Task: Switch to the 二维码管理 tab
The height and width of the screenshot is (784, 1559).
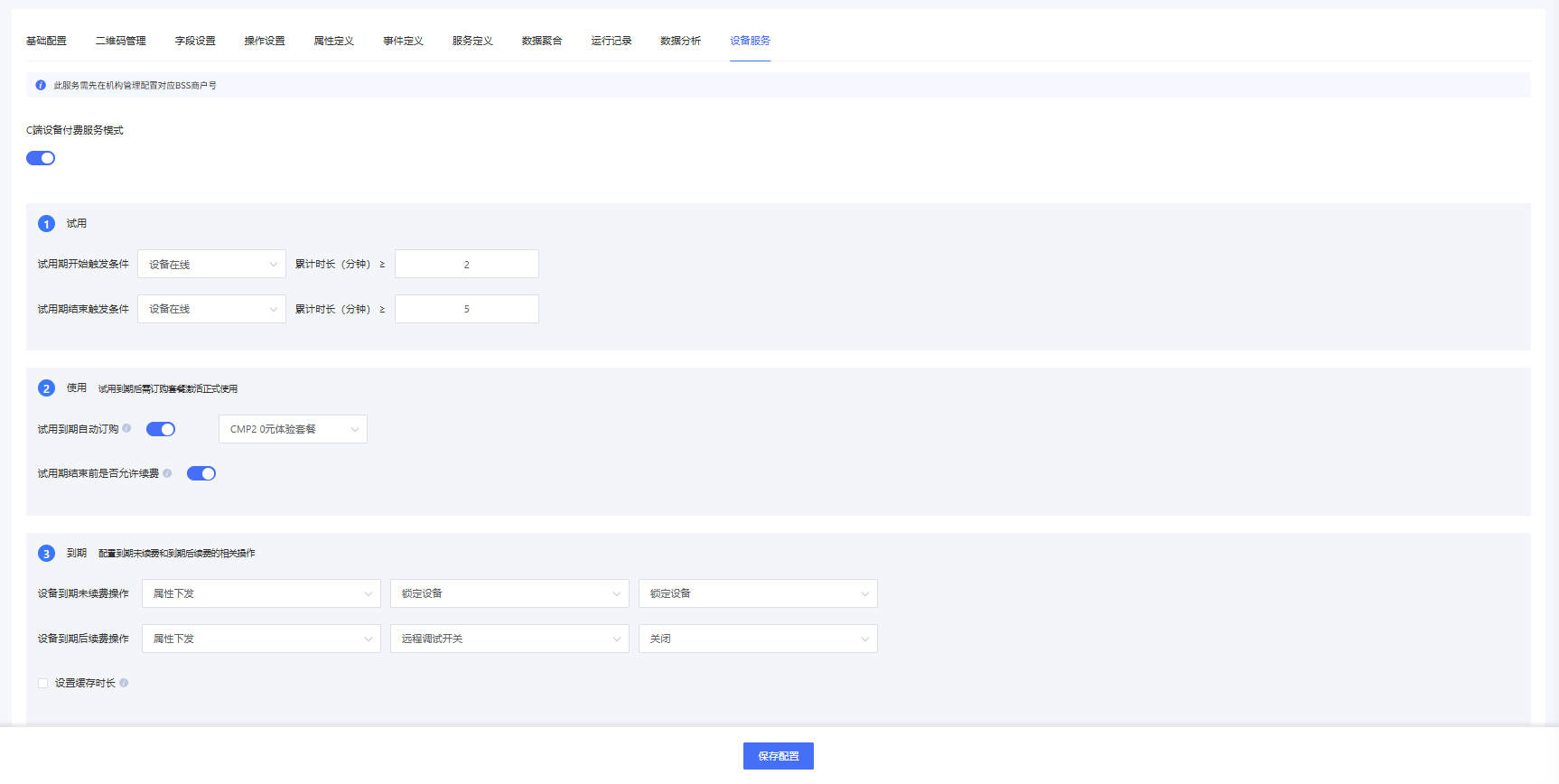Action: (x=121, y=41)
